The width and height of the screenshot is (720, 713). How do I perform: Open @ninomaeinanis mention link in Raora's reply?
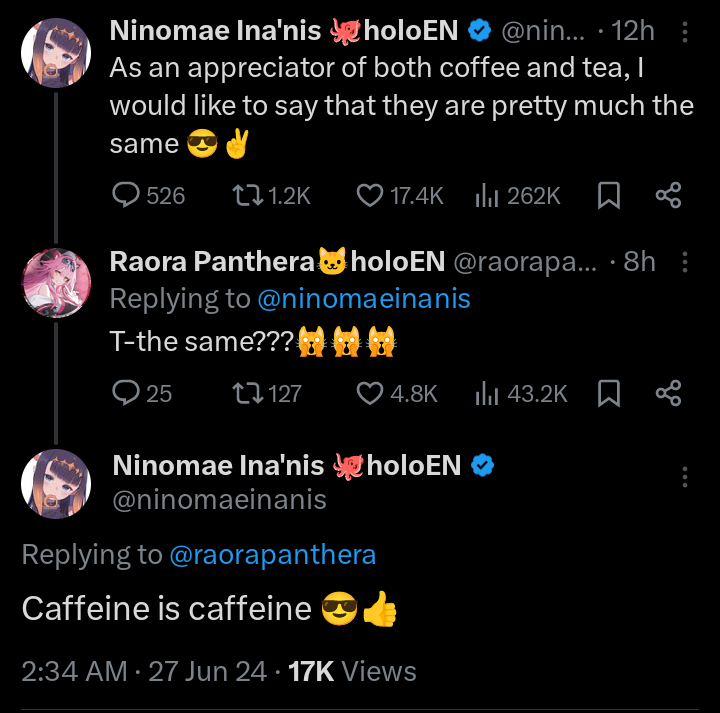click(363, 298)
